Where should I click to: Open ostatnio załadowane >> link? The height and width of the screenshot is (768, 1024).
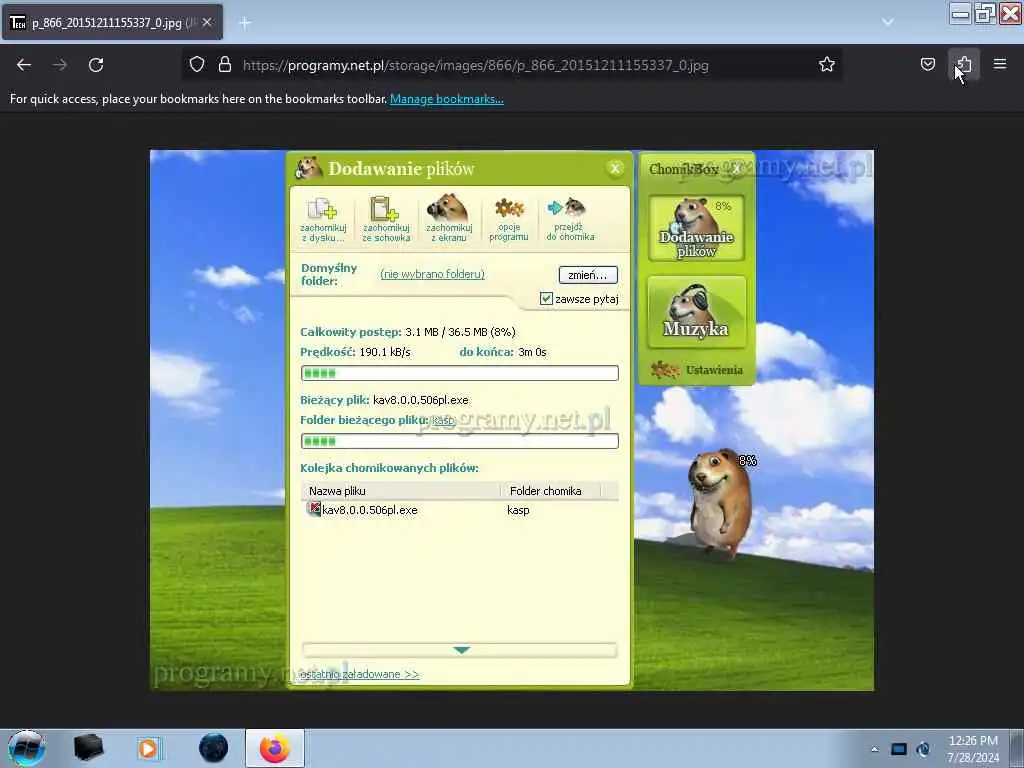(x=360, y=674)
